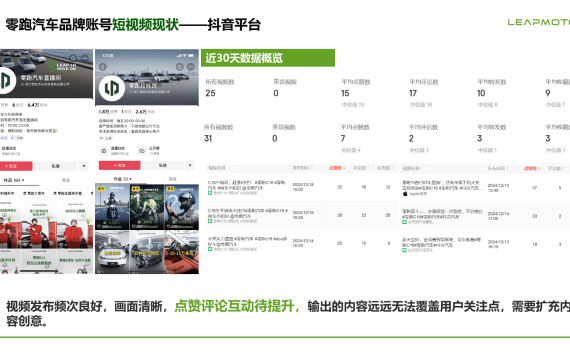Screen dimensions: 570x360
Task: Click red 关注 button on second profile
Action: click(120, 165)
